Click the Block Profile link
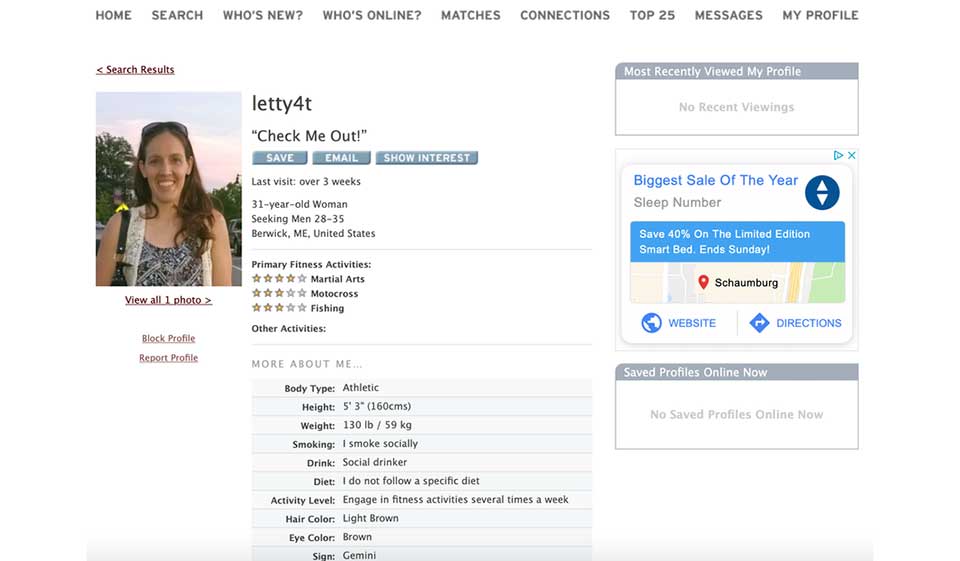960x561 pixels. pos(168,338)
